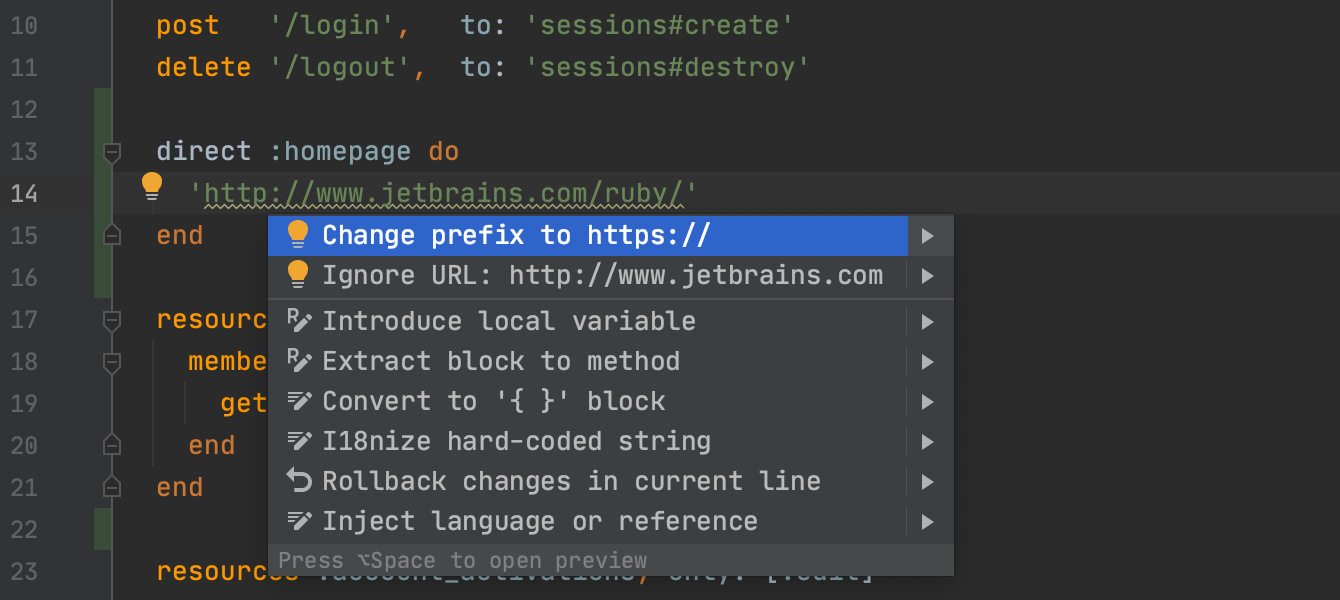This screenshot has width=1340, height=600.
Task: Click the green change marker beside line 22
Action: point(103,528)
